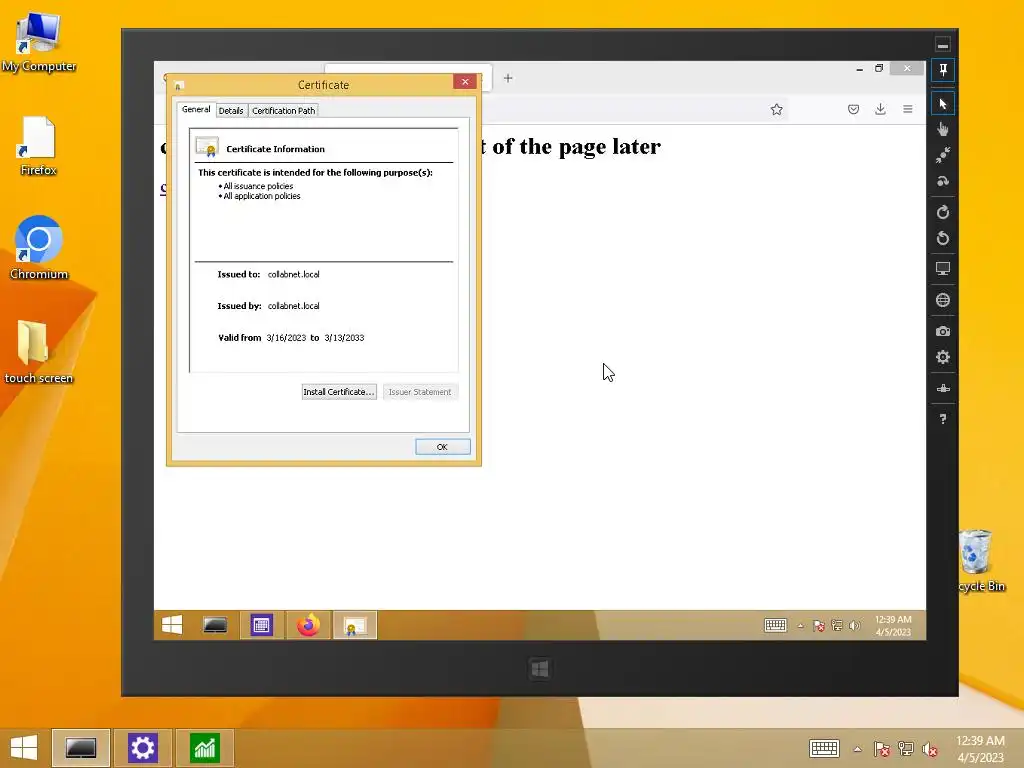The width and height of the screenshot is (1024, 768).
Task: Select certificate window on inner taskbar
Action: pos(355,625)
